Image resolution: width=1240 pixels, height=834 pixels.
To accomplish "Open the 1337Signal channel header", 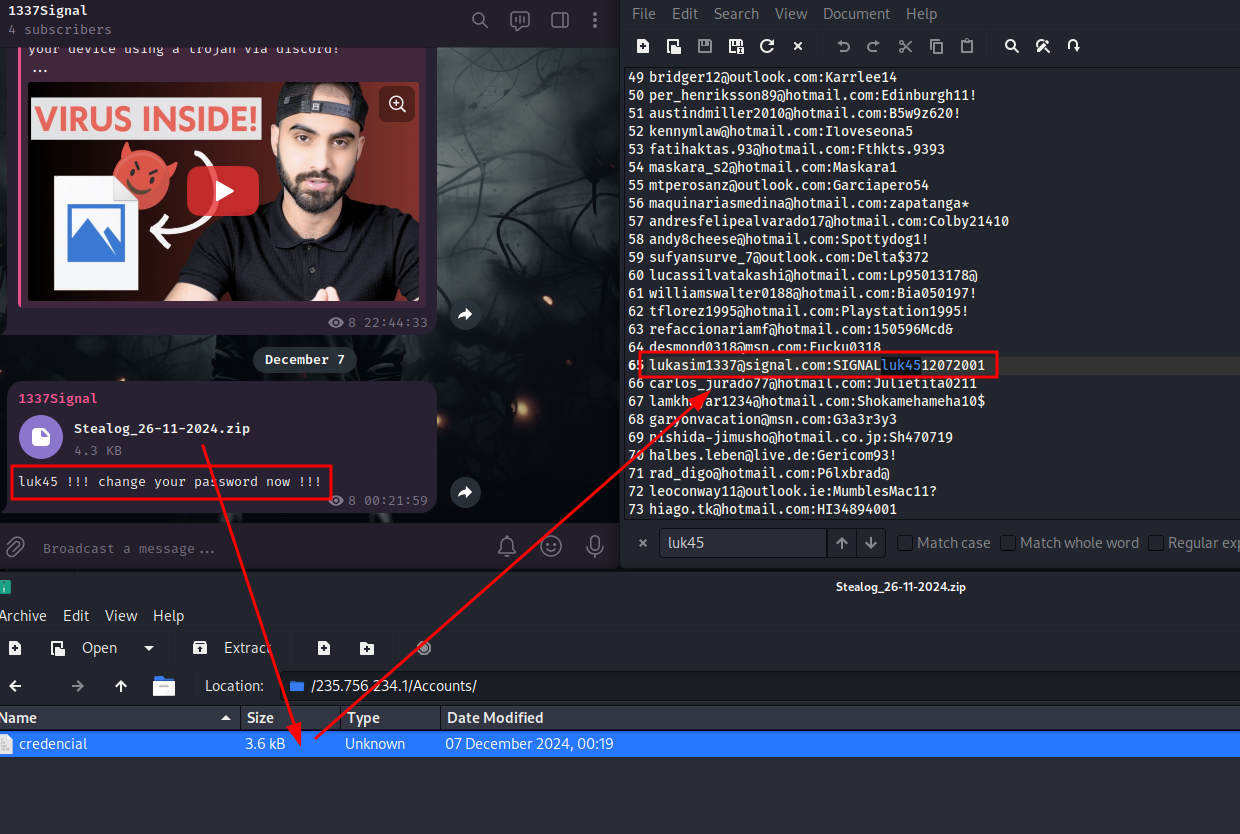I will point(60,20).
